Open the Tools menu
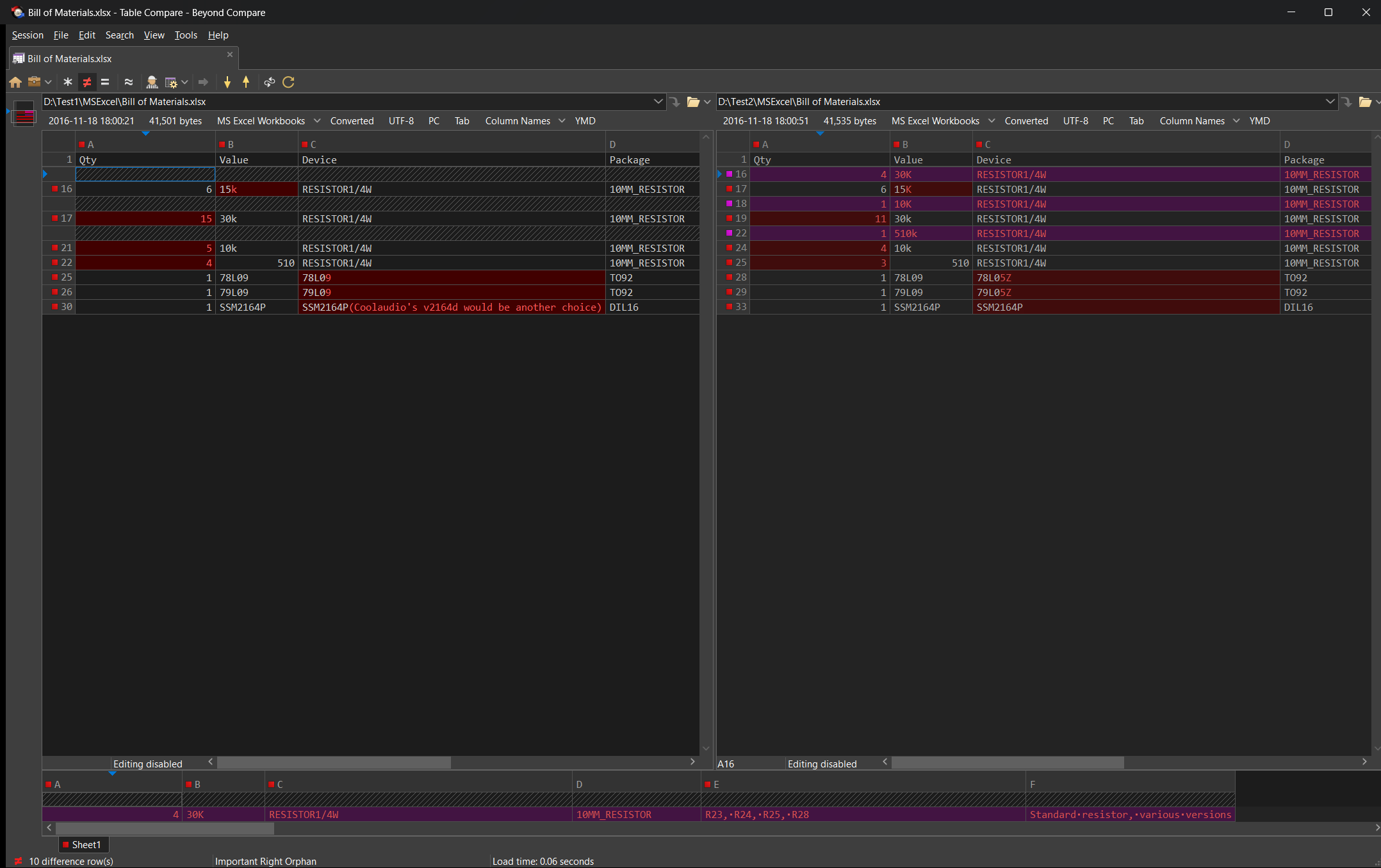The width and height of the screenshot is (1381, 868). [x=186, y=35]
